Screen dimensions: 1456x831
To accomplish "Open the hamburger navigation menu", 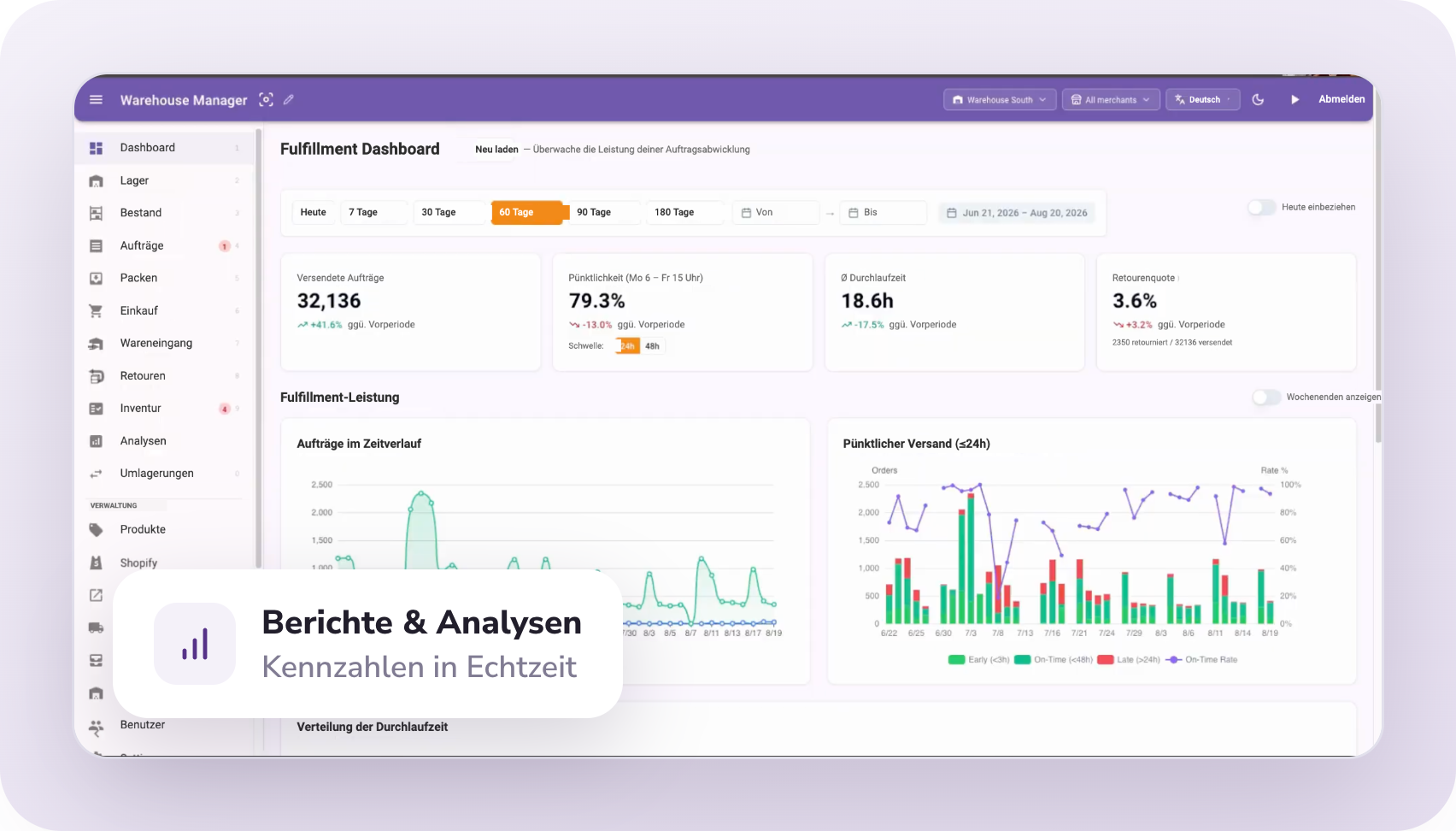I will tap(97, 100).
